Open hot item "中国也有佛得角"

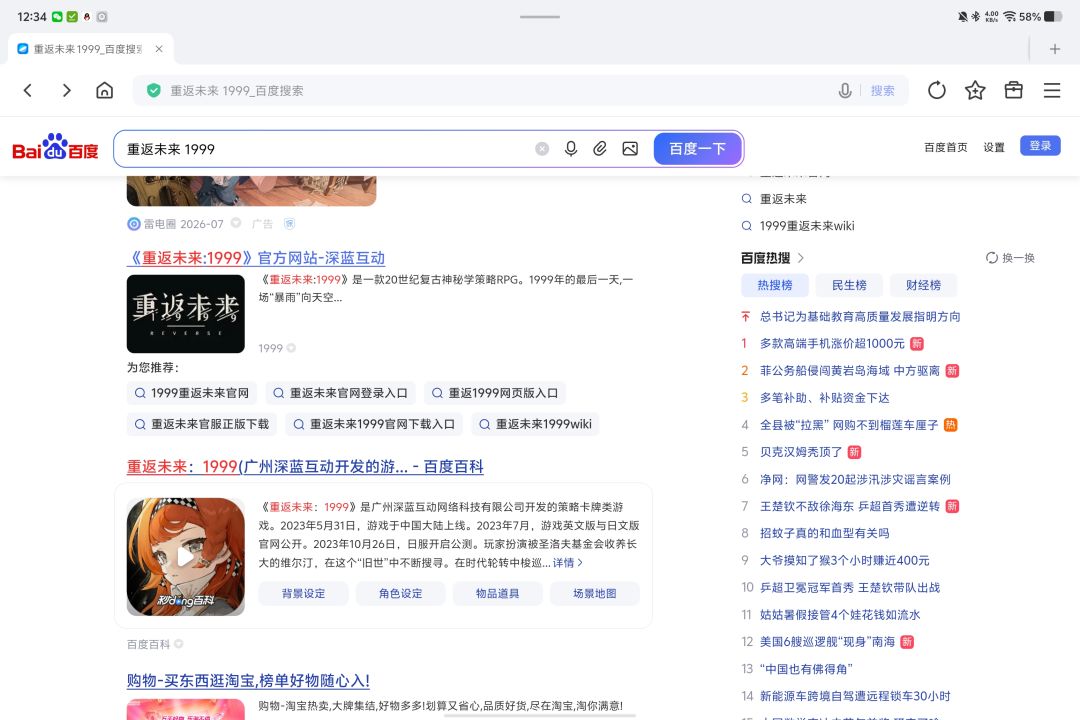tap(806, 669)
